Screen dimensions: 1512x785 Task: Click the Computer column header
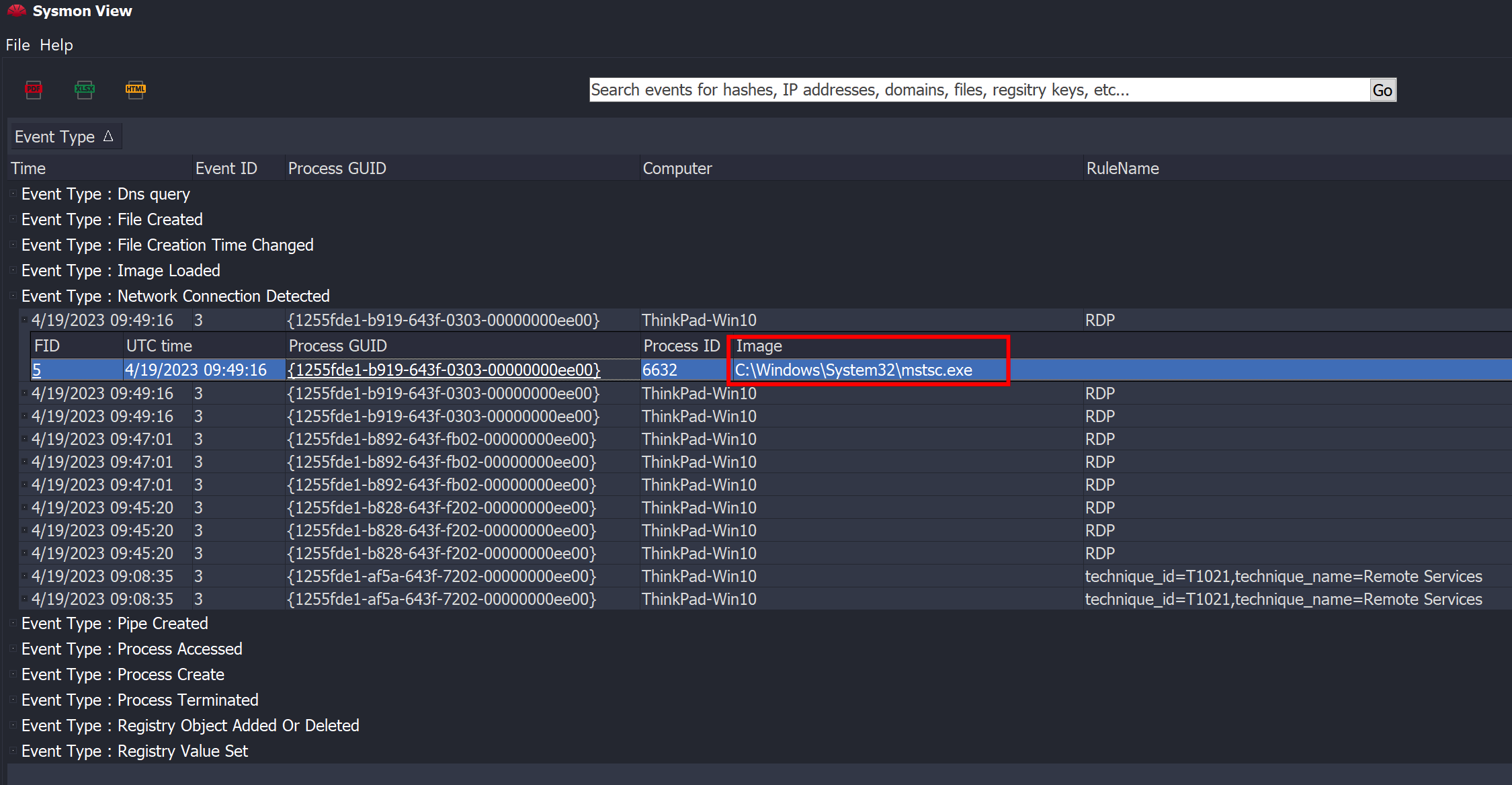(x=862, y=168)
